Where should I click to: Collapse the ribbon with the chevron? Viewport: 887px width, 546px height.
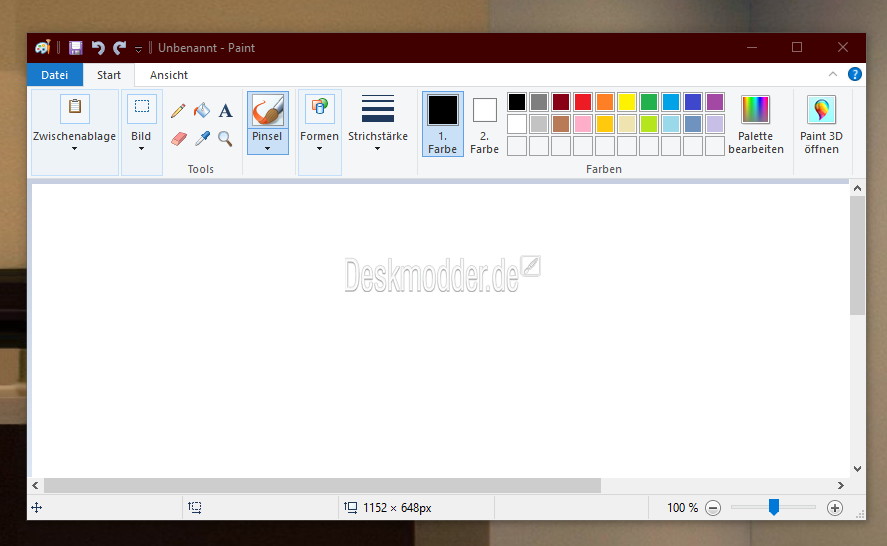click(833, 74)
